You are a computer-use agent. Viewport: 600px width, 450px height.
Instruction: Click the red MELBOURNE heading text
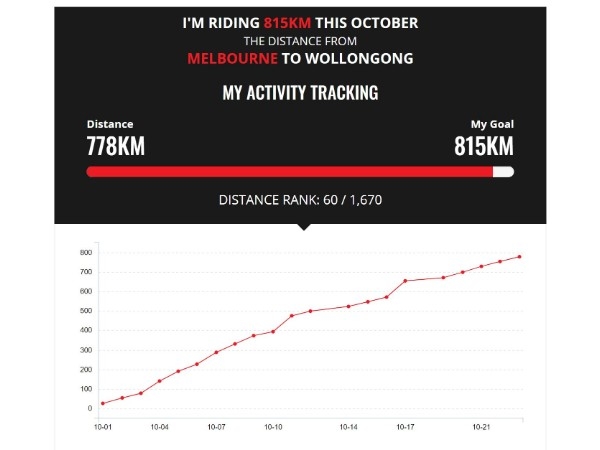(x=232, y=59)
